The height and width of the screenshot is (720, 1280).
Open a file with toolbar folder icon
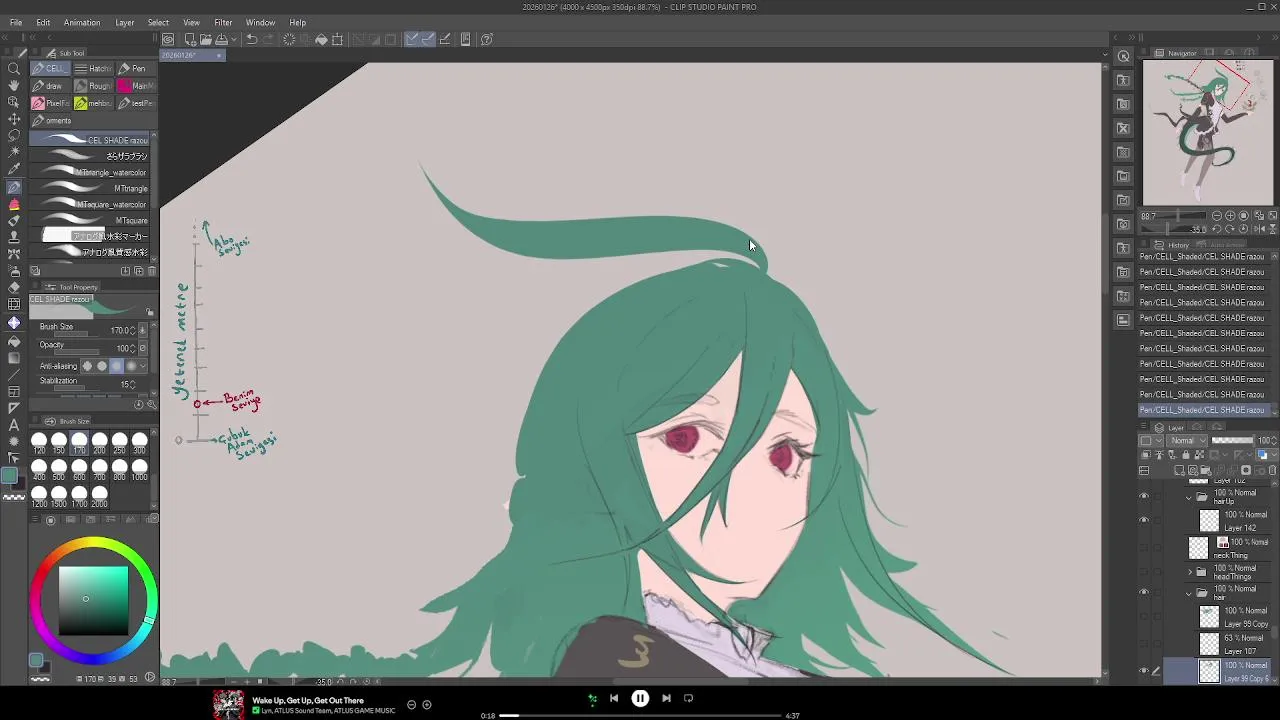[205, 40]
